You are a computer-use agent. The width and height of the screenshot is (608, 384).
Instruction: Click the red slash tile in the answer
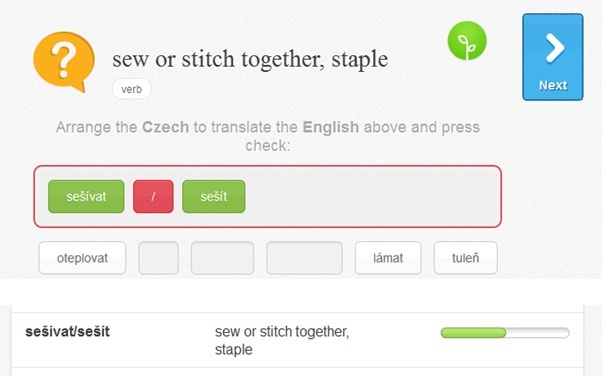coord(153,197)
